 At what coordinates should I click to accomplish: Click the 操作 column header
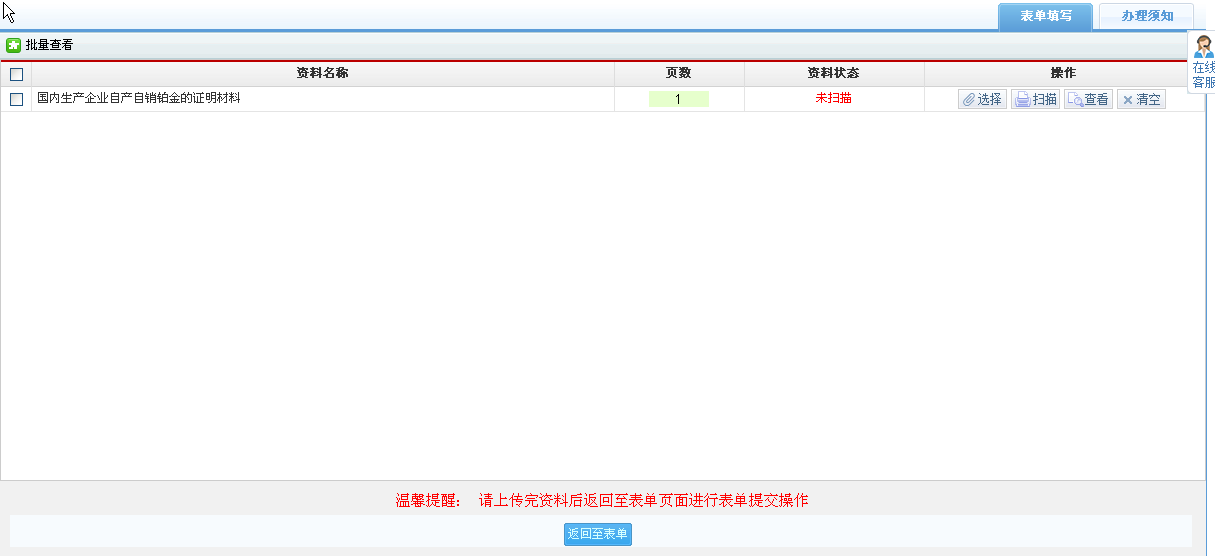pyautogui.click(x=1063, y=73)
